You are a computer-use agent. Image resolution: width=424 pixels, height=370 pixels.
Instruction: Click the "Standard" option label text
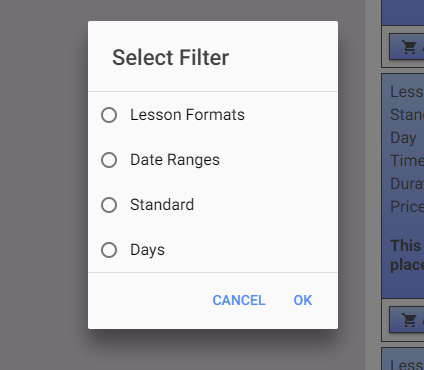click(x=162, y=205)
